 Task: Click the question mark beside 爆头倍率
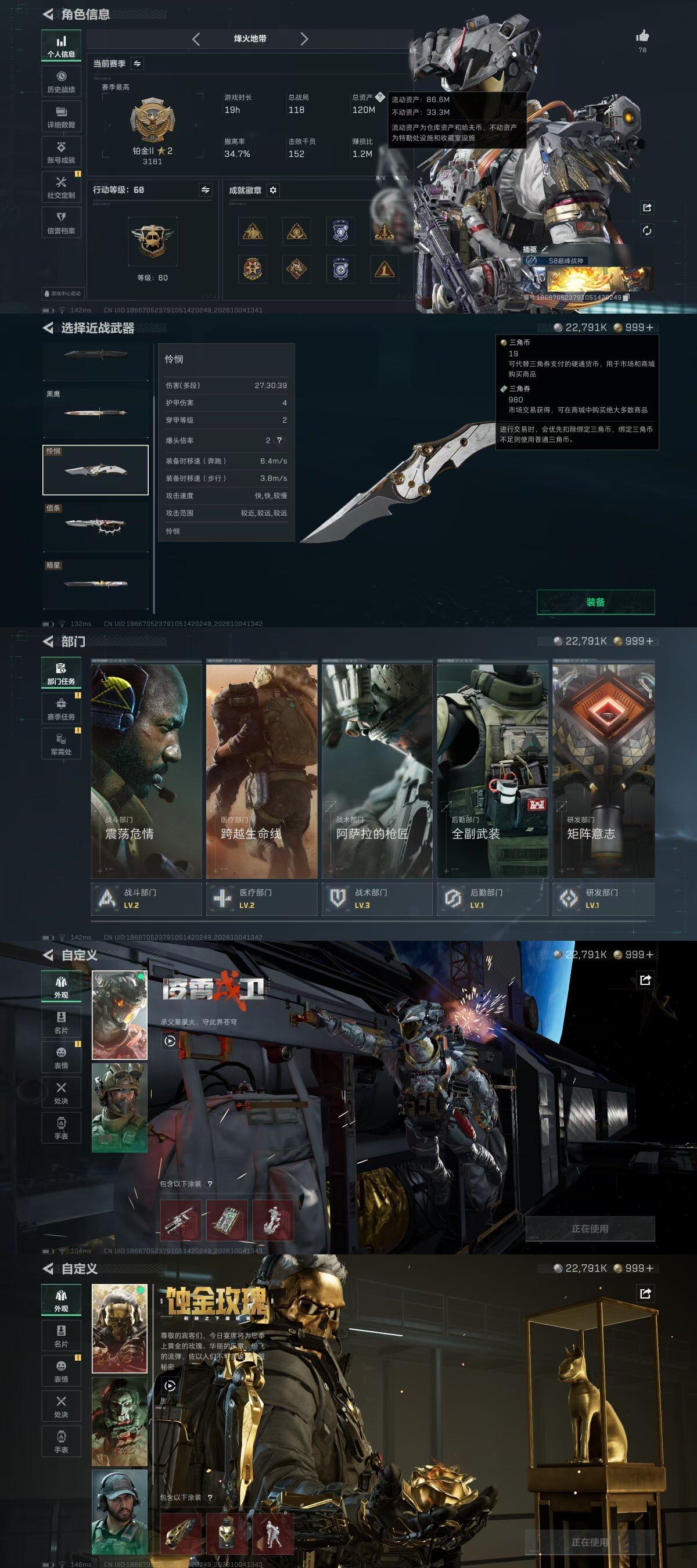click(x=279, y=440)
